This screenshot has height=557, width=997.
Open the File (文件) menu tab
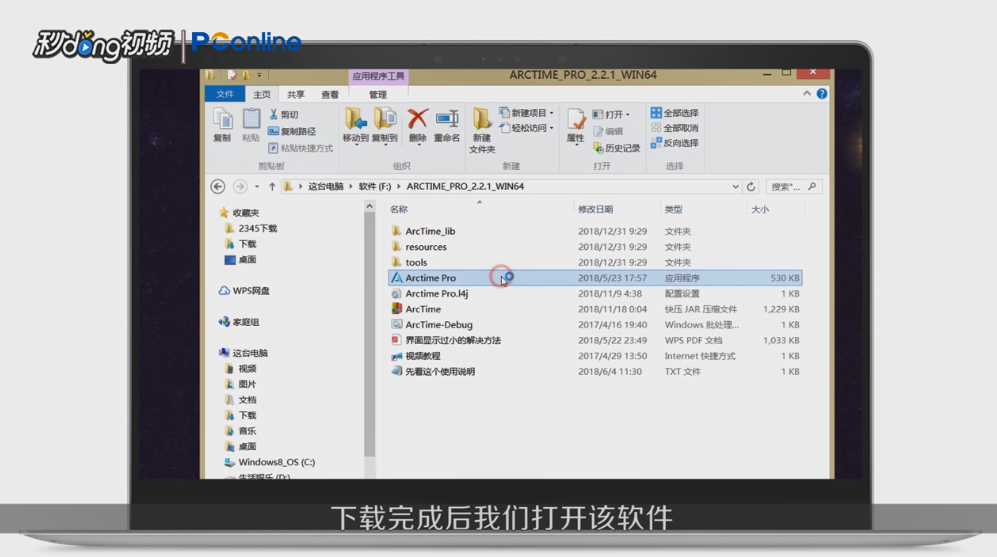pos(224,94)
